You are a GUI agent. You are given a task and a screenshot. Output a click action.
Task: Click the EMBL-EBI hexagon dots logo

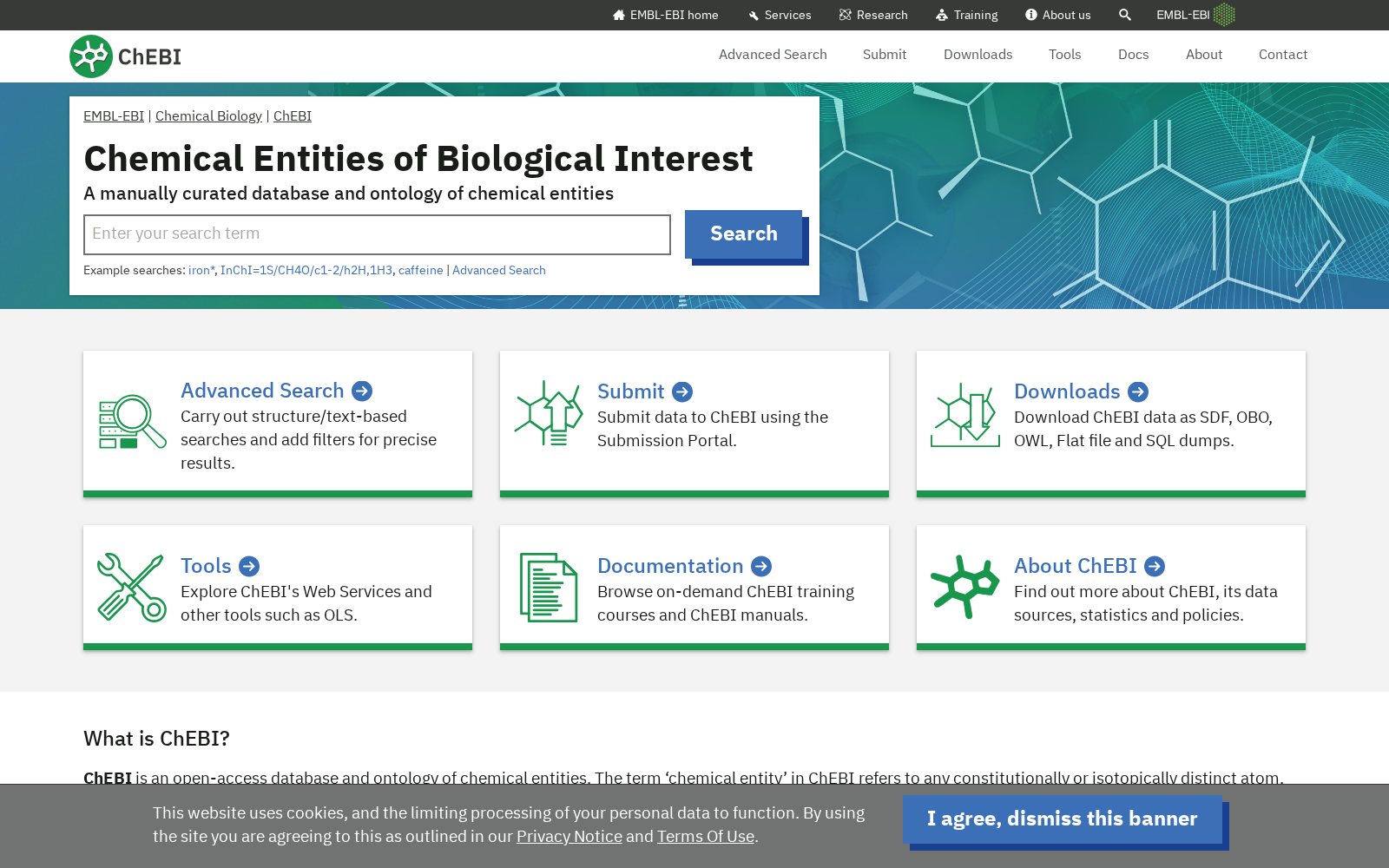[1224, 15]
